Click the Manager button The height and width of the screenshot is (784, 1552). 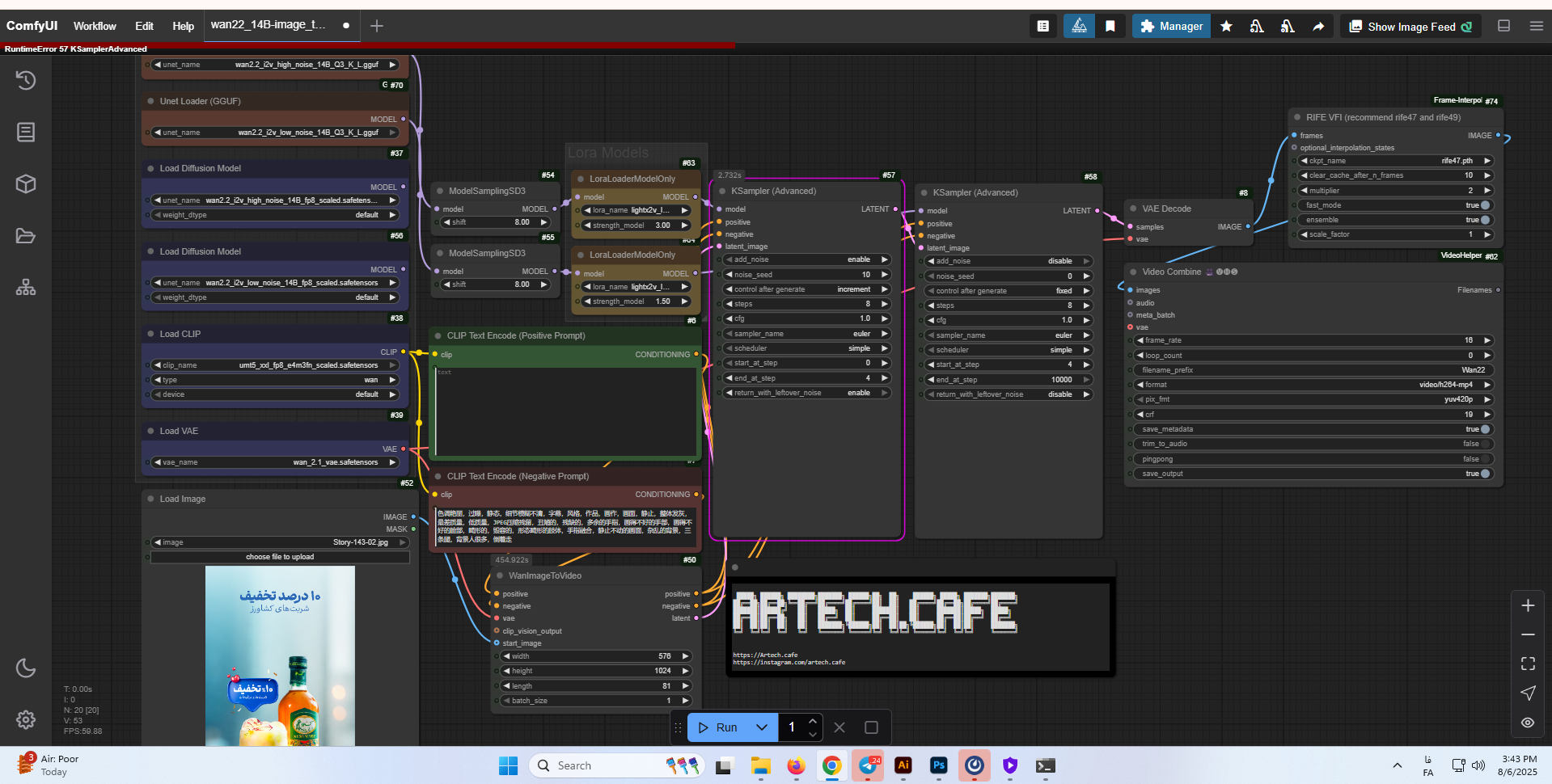(1171, 27)
